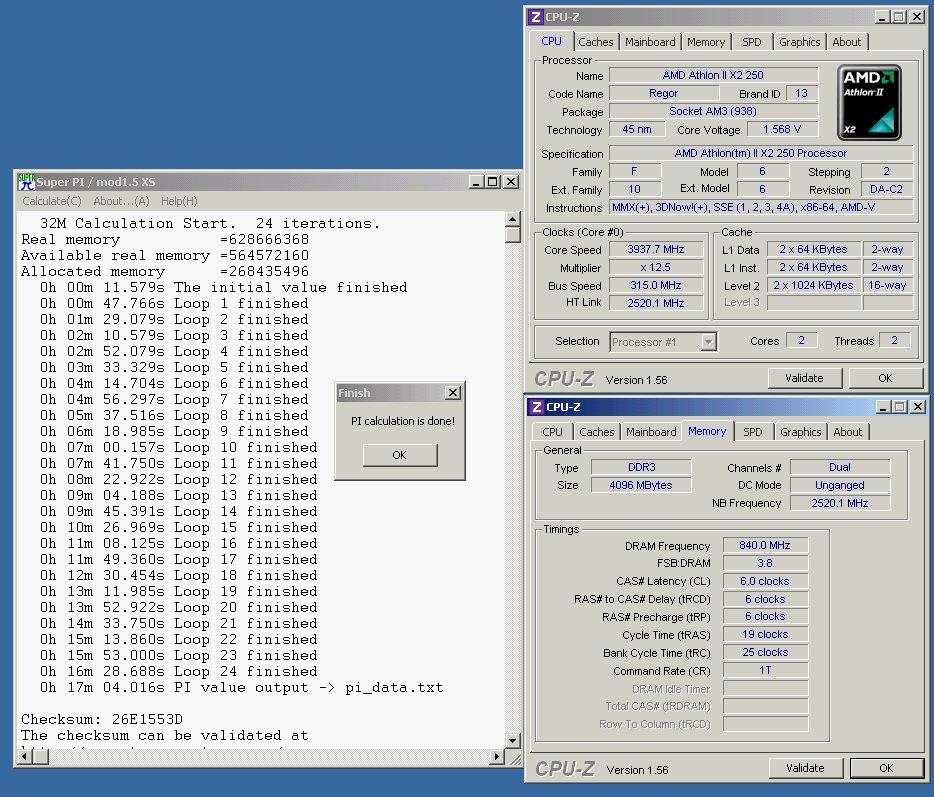Click the Checksum: 26E1553D line
The height and width of the screenshot is (797, 934).
point(102,719)
